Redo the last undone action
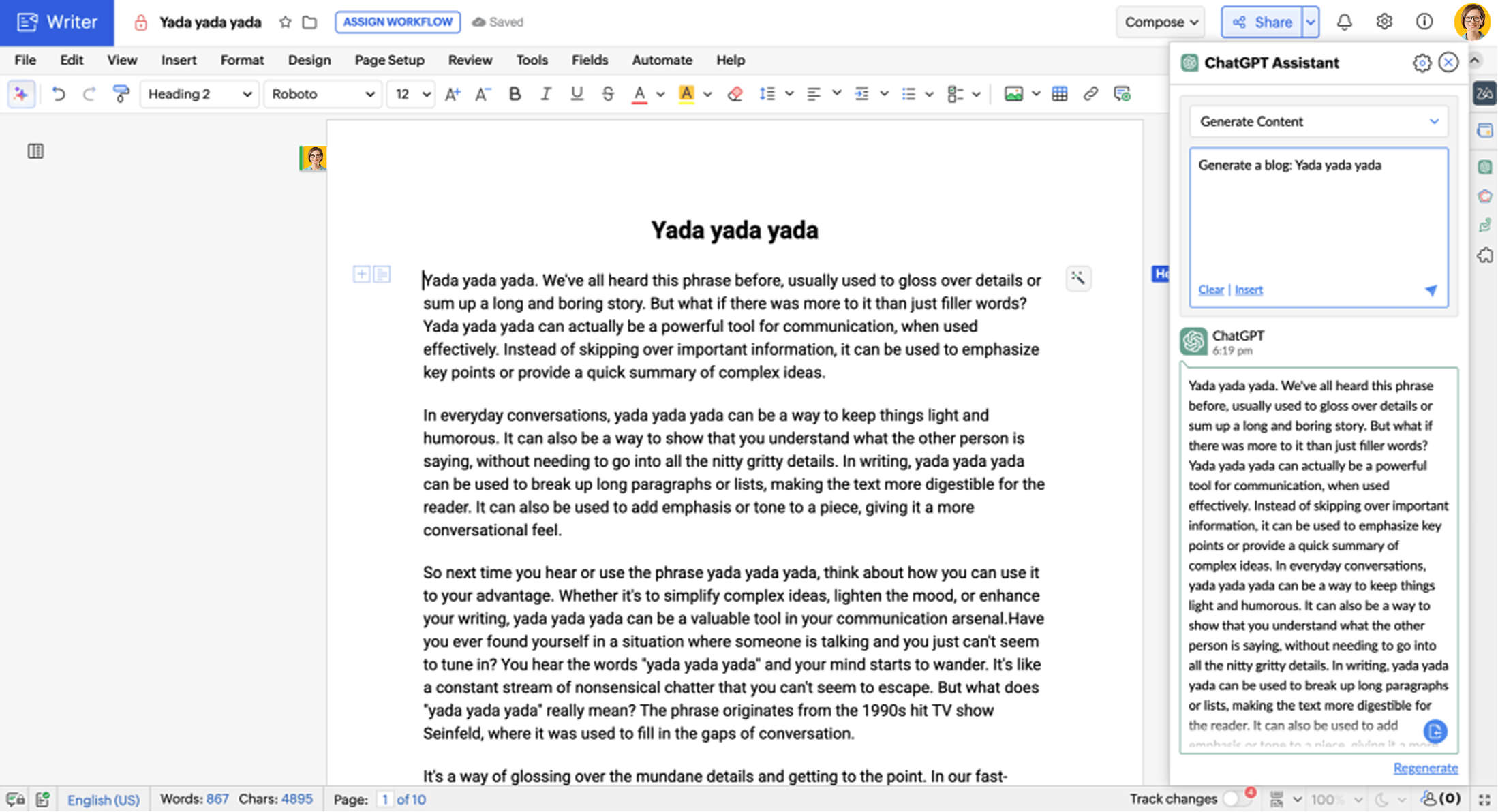Image resolution: width=1498 pixels, height=812 pixels. [89, 94]
